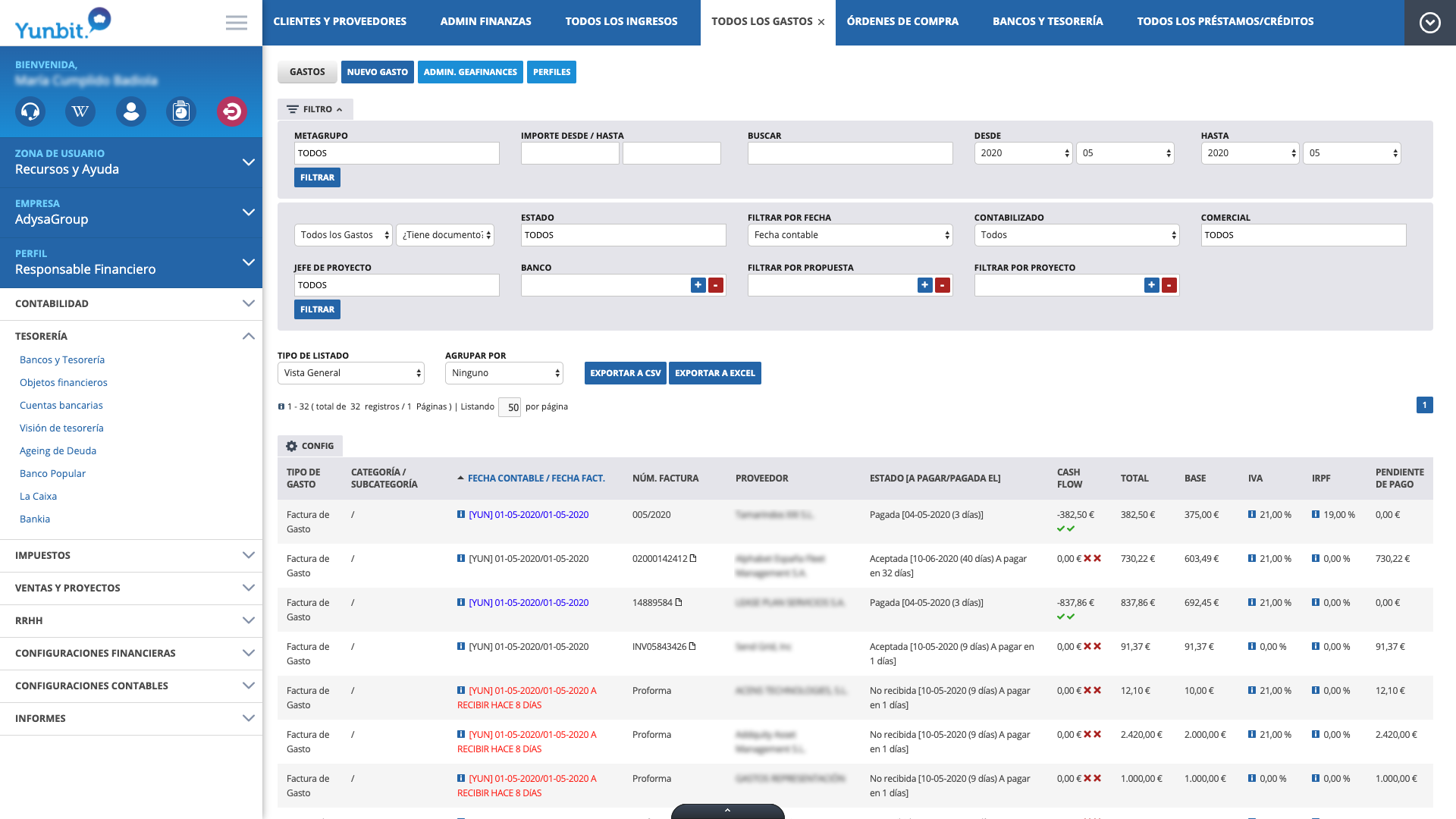The height and width of the screenshot is (819, 1456).
Task: Switch to Todos los Ingresos tab
Action: pyautogui.click(x=622, y=22)
